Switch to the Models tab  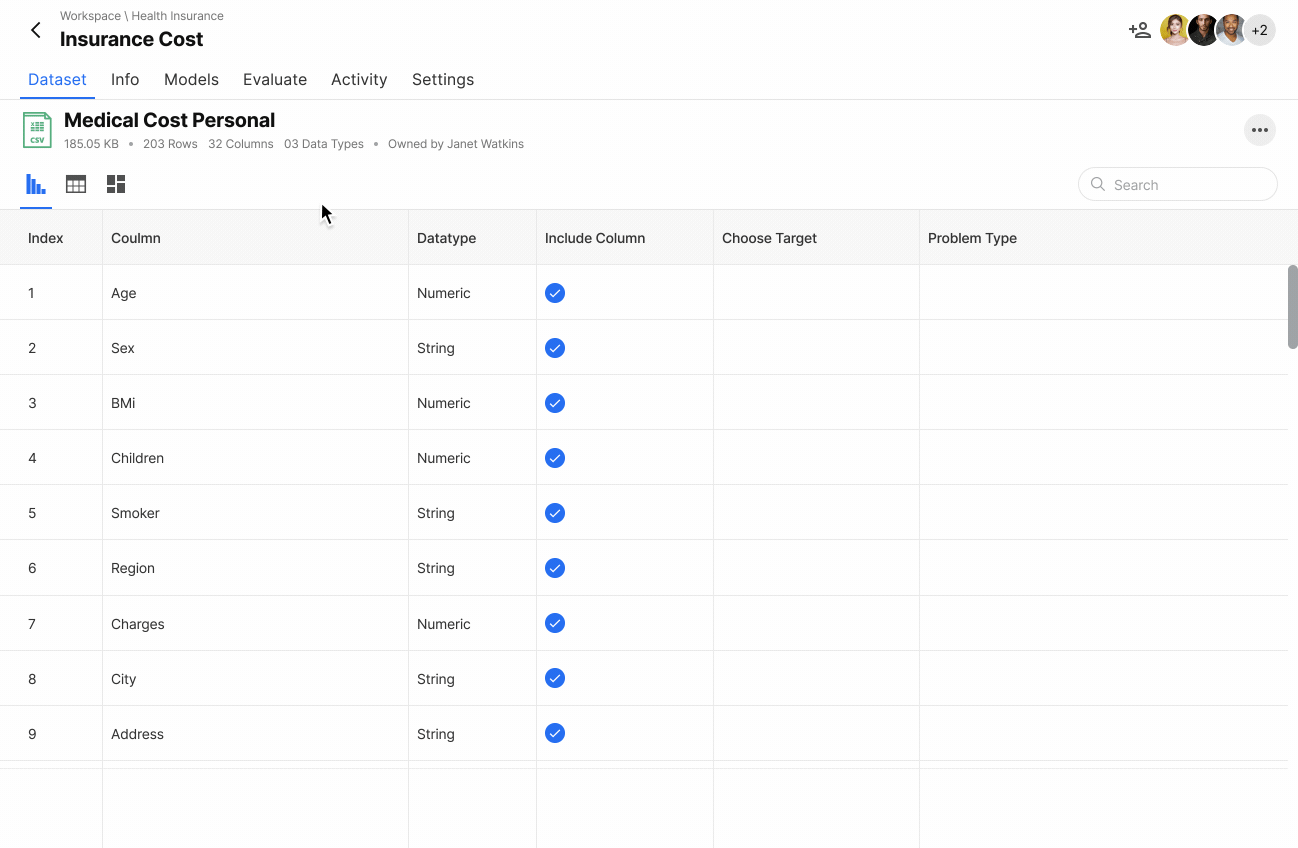click(191, 80)
